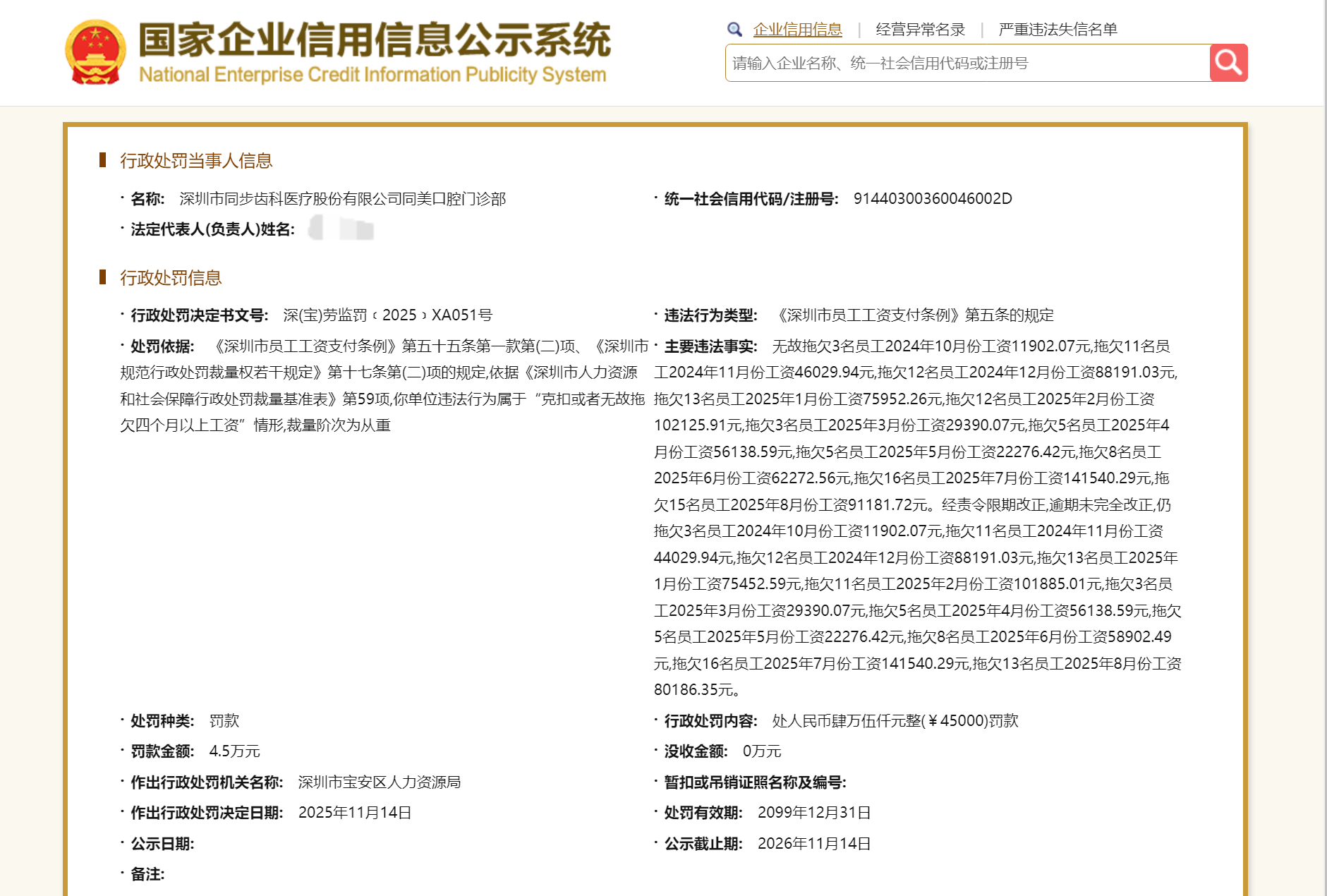Click penalty content 处人民币肆万伍仟元整(￥45000)罚款

pyautogui.click(x=895, y=721)
